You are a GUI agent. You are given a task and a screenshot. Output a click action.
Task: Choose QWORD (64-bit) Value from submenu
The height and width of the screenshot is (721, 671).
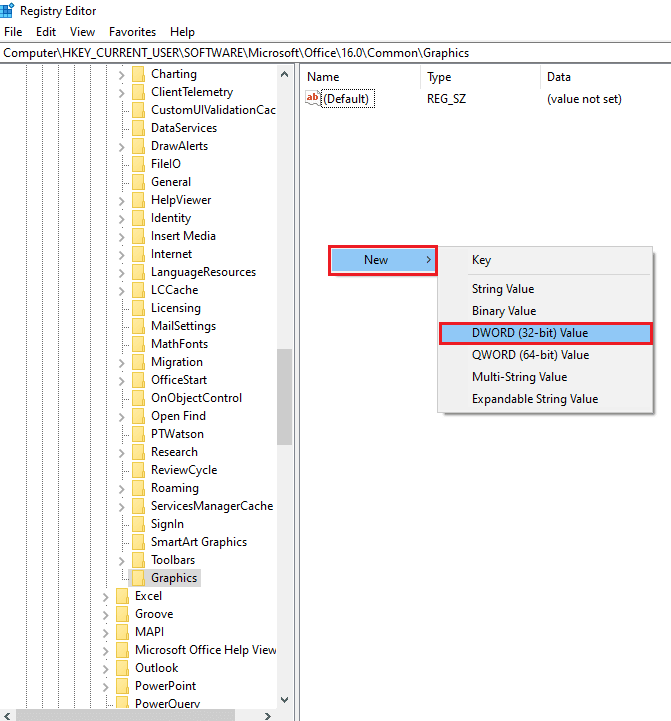click(545, 355)
